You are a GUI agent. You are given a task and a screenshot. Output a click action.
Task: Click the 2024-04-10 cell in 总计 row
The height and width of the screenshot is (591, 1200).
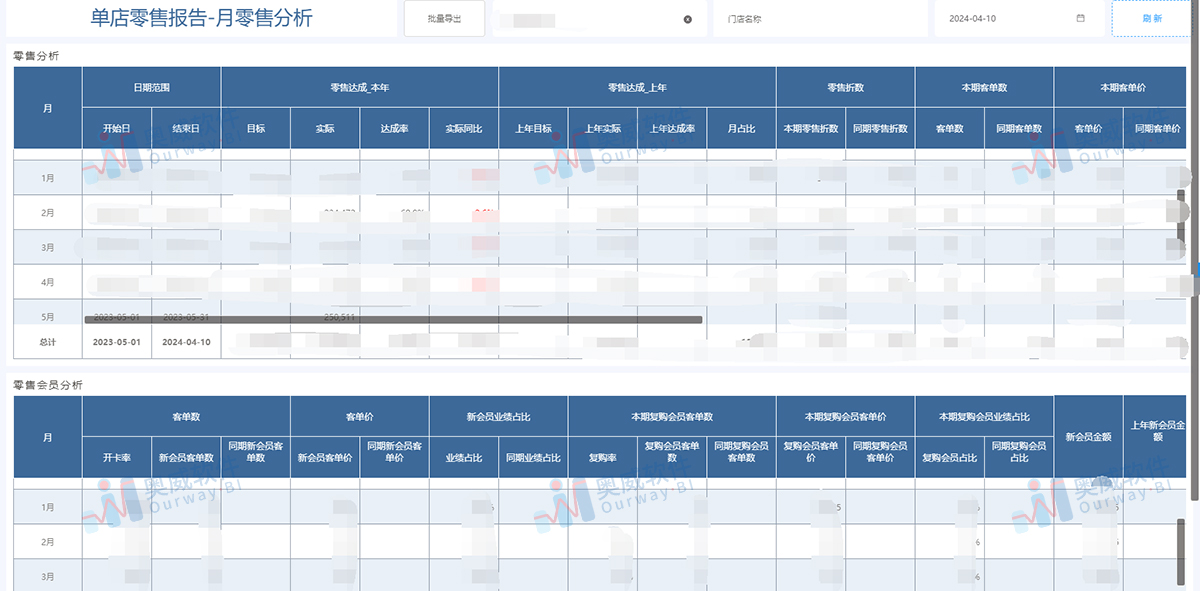186,342
